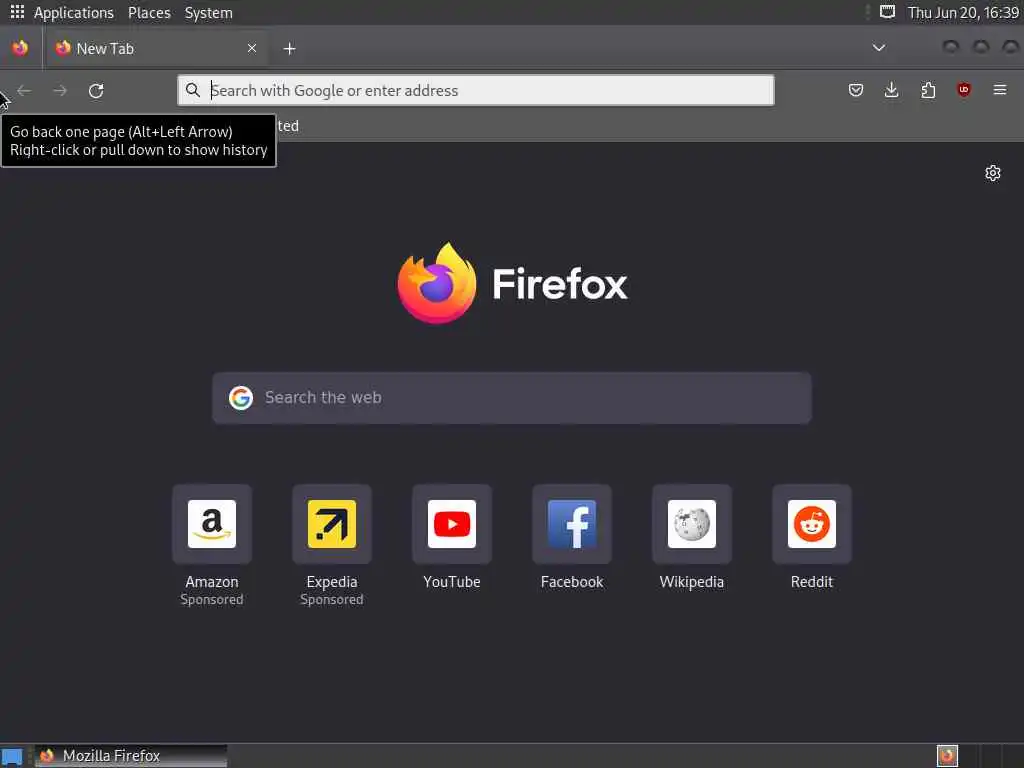Viewport: 1024px width, 768px height.
Task: Click the address bar search field
Action: [x=475, y=90]
